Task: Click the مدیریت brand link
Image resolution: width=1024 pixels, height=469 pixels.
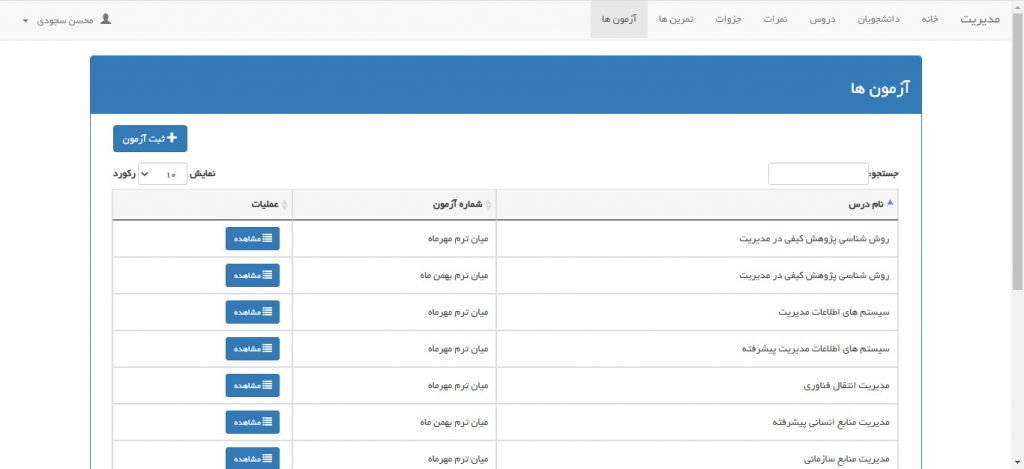Action: (980, 19)
